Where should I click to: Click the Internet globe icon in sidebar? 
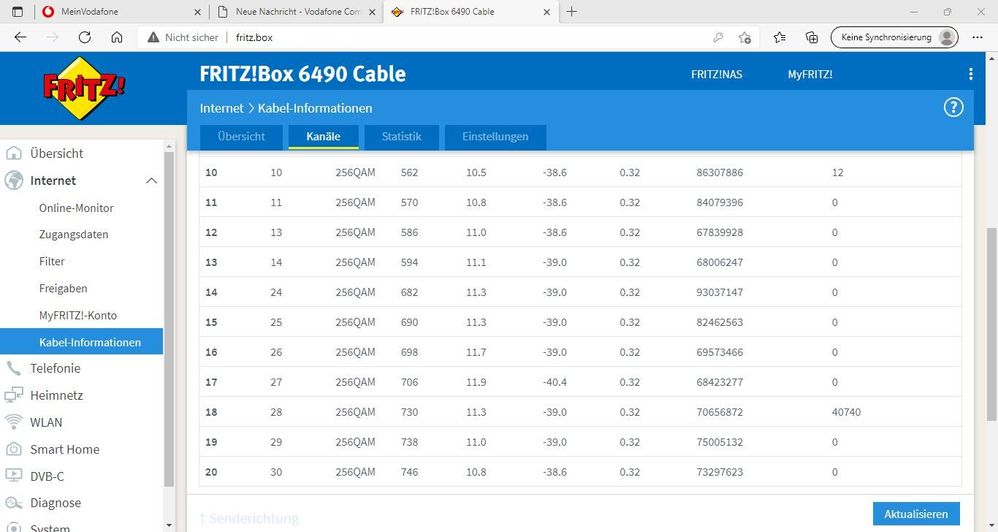[x=13, y=181]
